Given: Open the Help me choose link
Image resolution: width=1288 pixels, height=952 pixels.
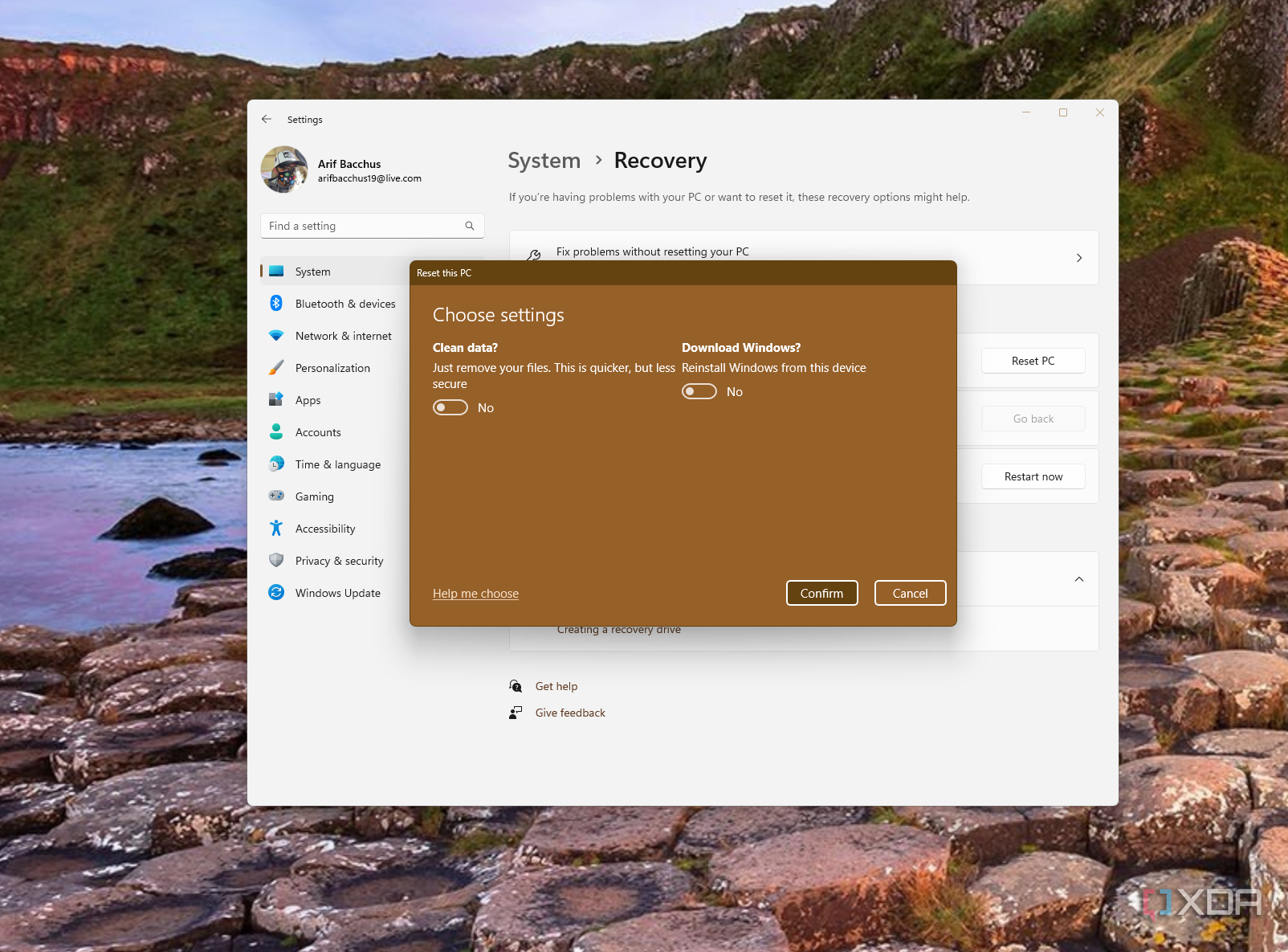Looking at the screenshot, I should [475, 593].
